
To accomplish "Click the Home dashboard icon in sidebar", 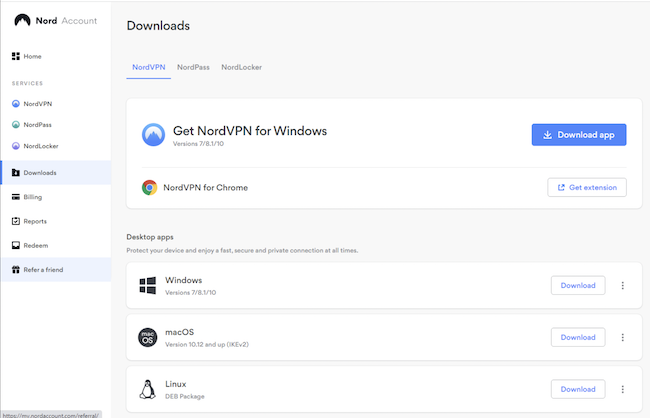I will click(16, 56).
